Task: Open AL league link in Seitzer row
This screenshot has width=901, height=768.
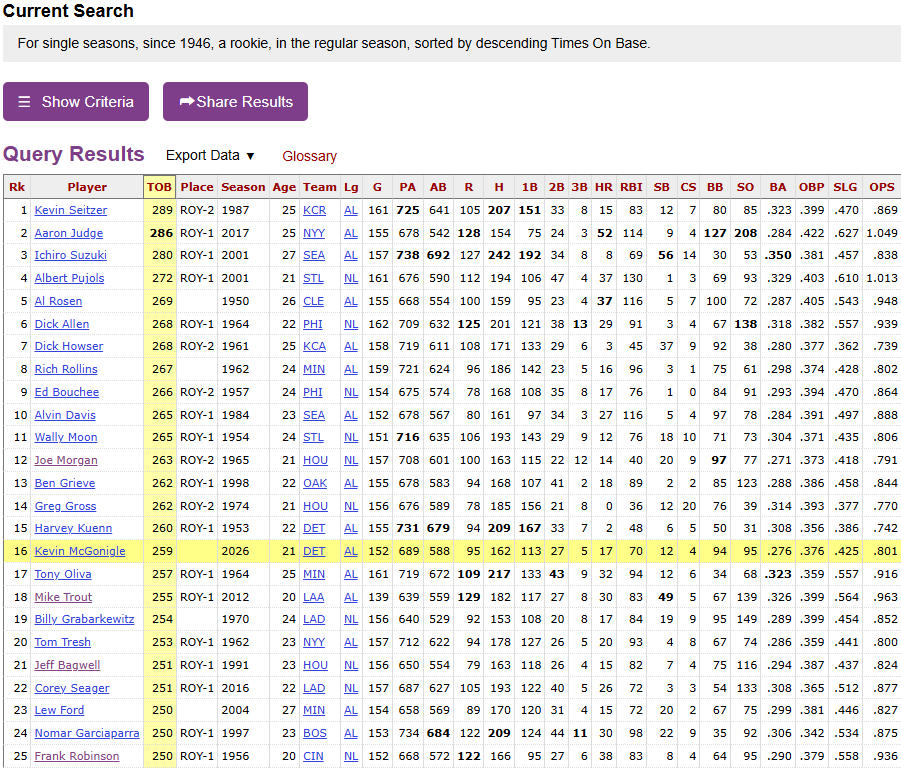Action: [351, 210]
